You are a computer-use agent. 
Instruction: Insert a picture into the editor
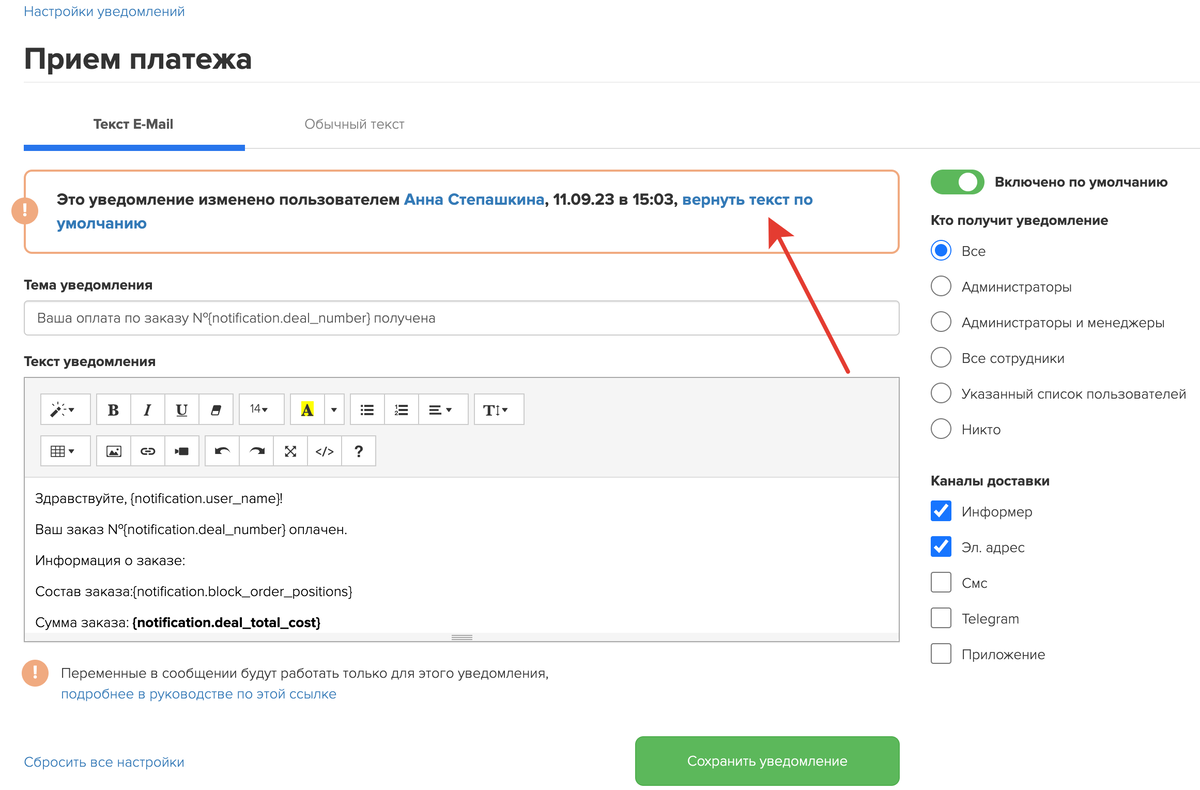pos(114,451)
